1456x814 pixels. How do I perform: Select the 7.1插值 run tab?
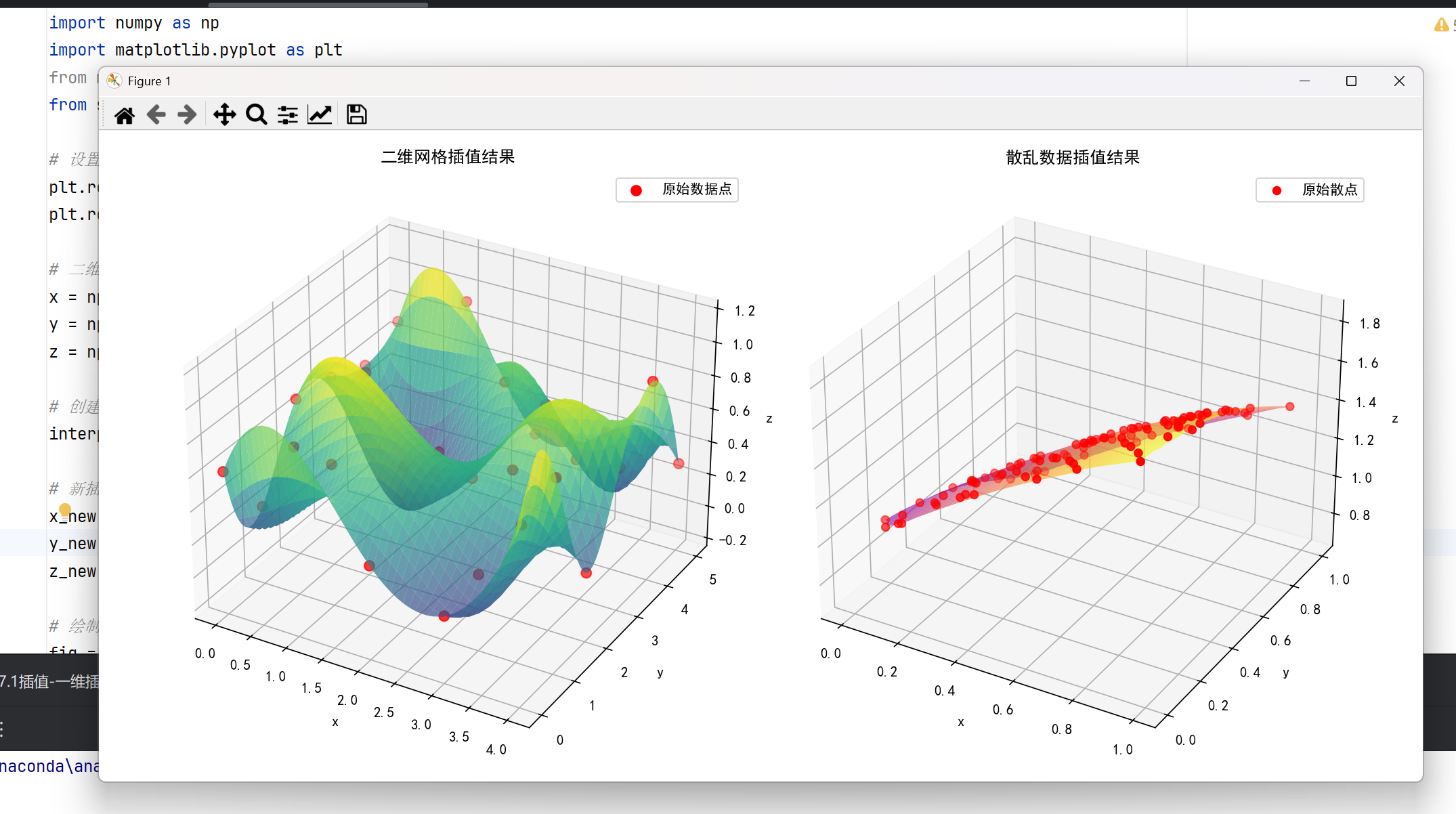click(x=49, y=681)
